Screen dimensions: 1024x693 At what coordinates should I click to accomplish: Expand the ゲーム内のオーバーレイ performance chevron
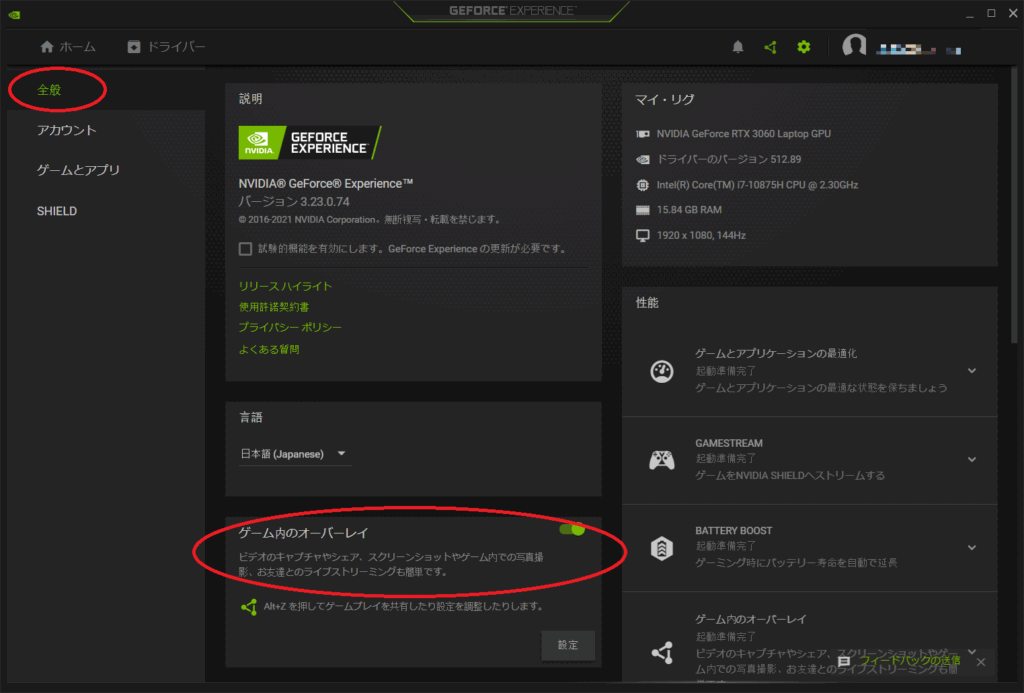click(x=972, y=652)
